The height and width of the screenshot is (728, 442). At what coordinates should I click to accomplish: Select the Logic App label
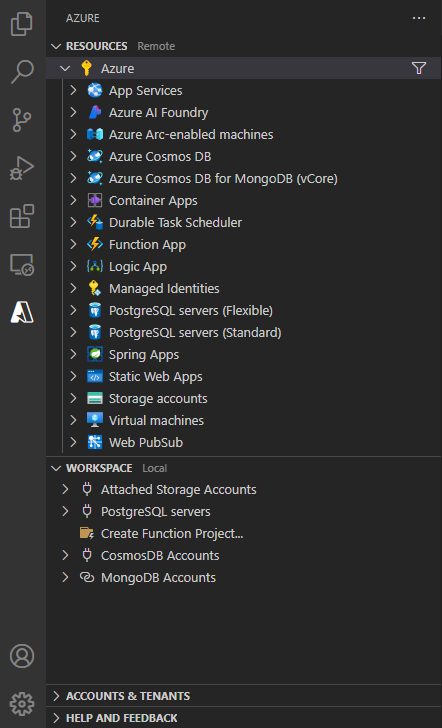[x=138, y=266]
